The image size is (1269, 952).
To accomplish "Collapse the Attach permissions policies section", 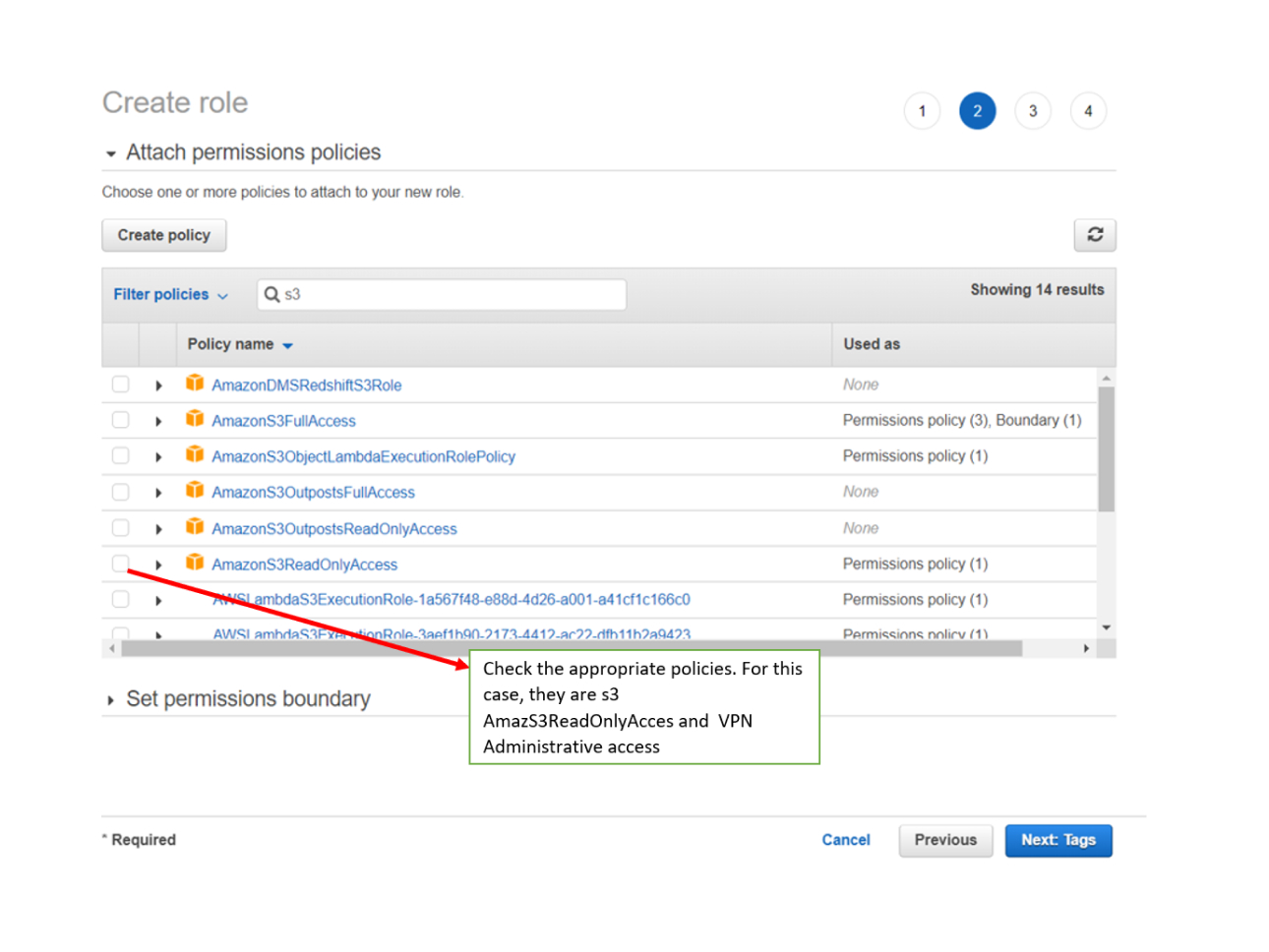I will (x=110, y=153).
